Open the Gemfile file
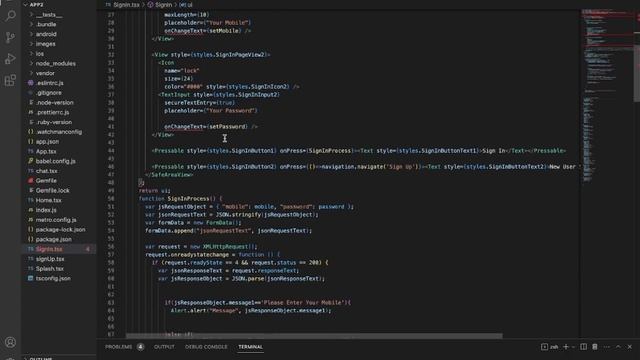This screenshot has width=640, height=360. pyautogui.click(x=46, y=180)
